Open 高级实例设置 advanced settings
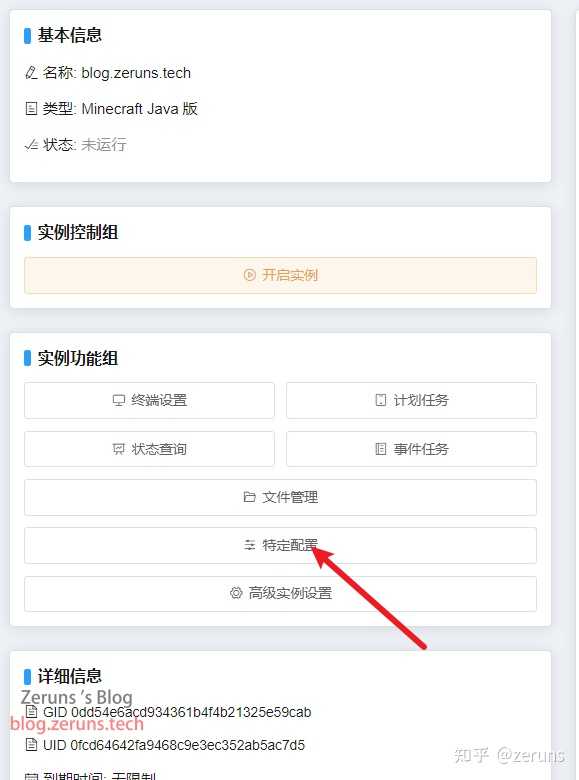The image size is (579, 780). coord(281,593)
